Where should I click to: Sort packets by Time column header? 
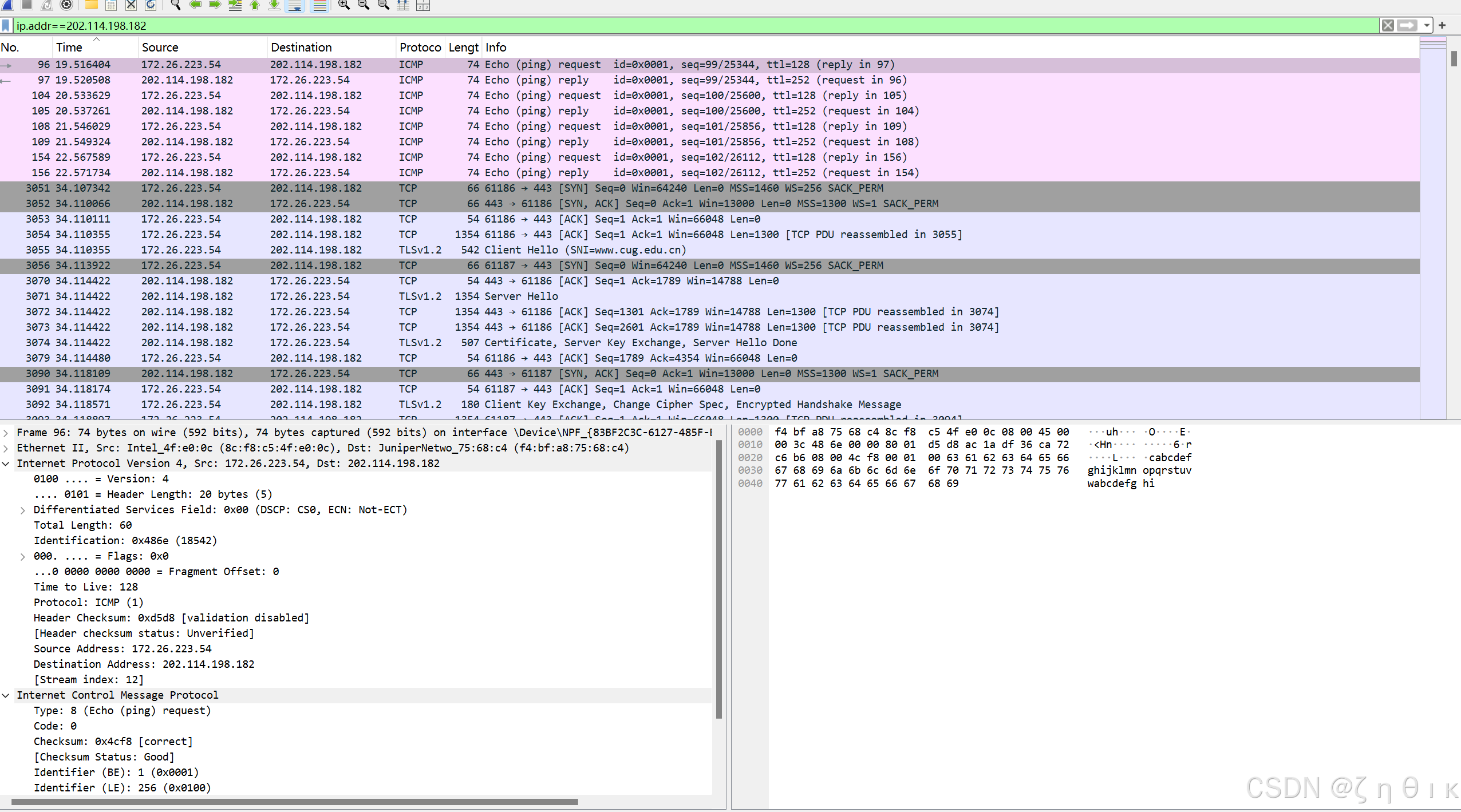(x=69, y=47)
